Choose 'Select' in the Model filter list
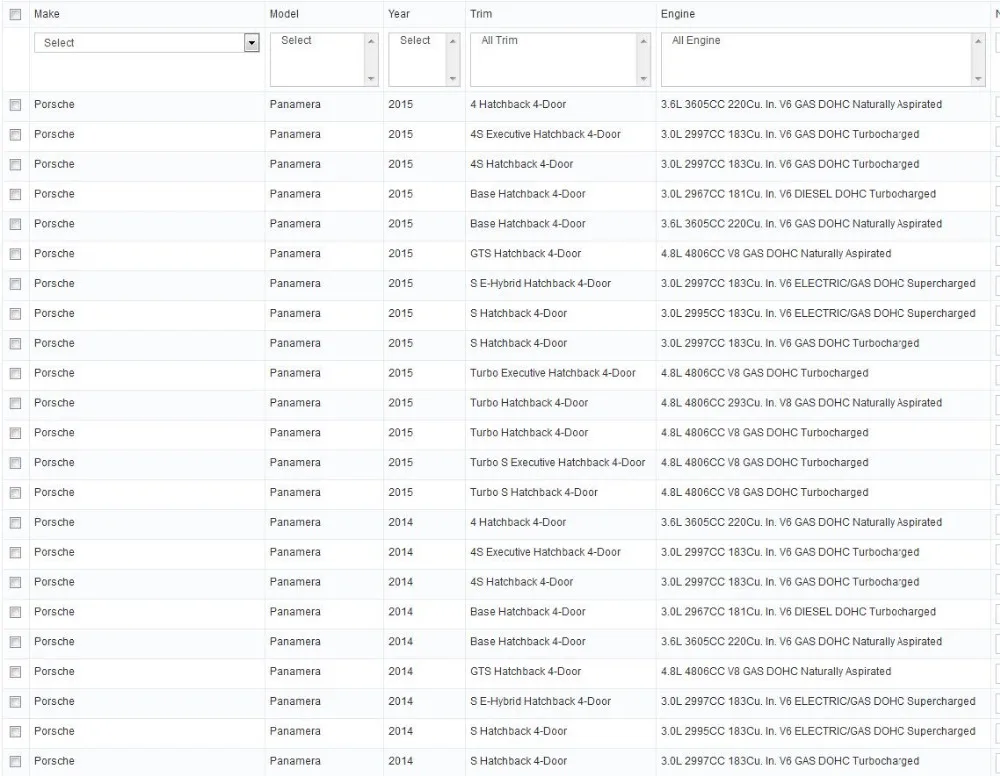 297,40
